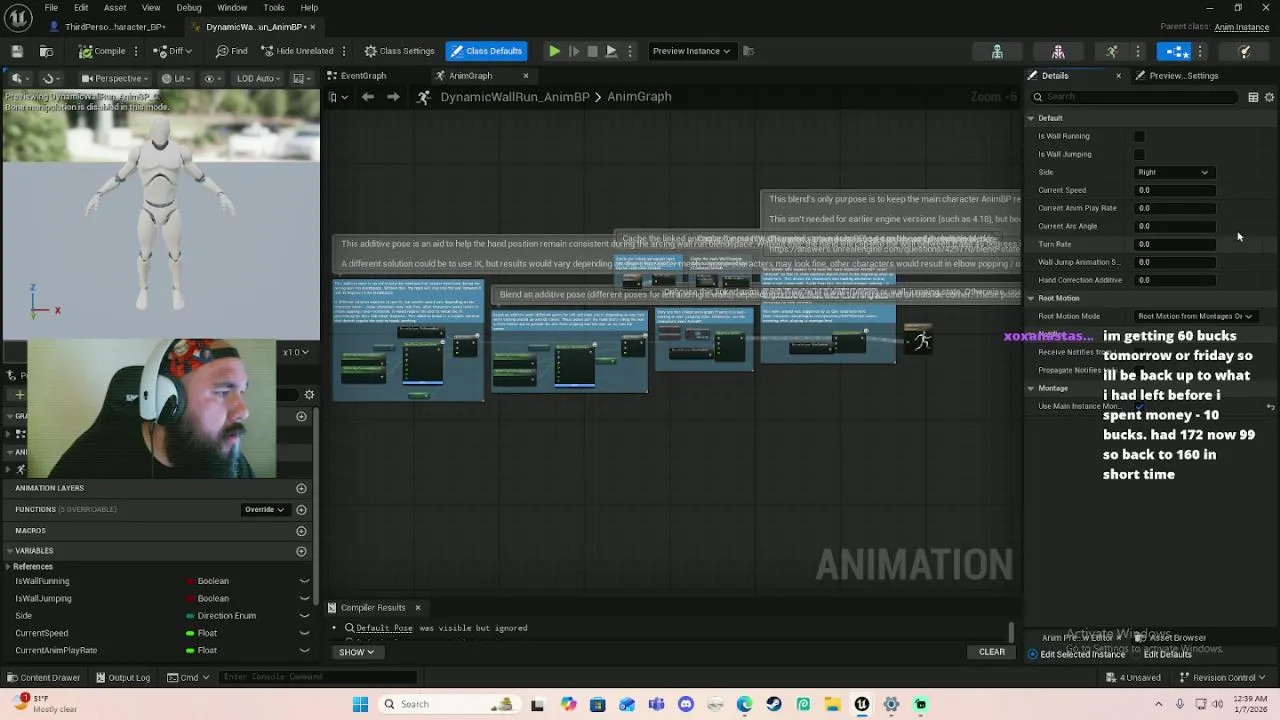Open Physics editor mode icon
Image resolution: width=1280 pixels, height=720 pixels.
tap(1245, 51)
